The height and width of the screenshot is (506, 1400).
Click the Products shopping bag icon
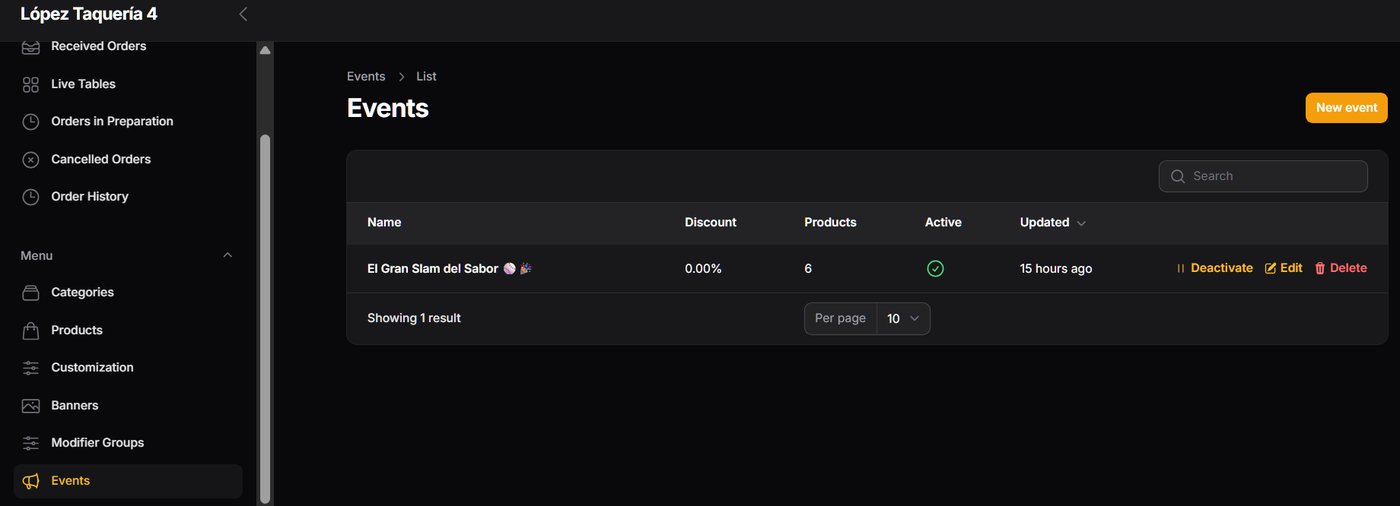click(x=31, y=330)
